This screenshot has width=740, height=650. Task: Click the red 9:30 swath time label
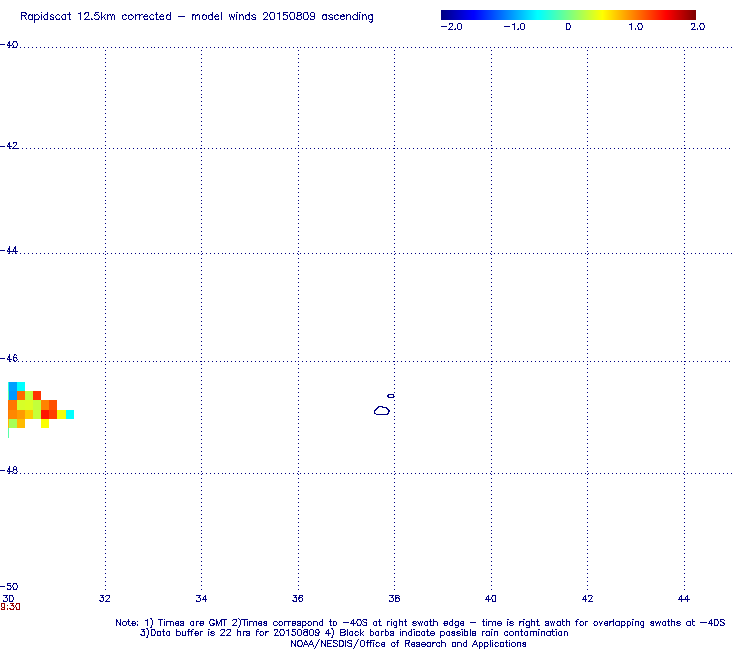(10, 607)
